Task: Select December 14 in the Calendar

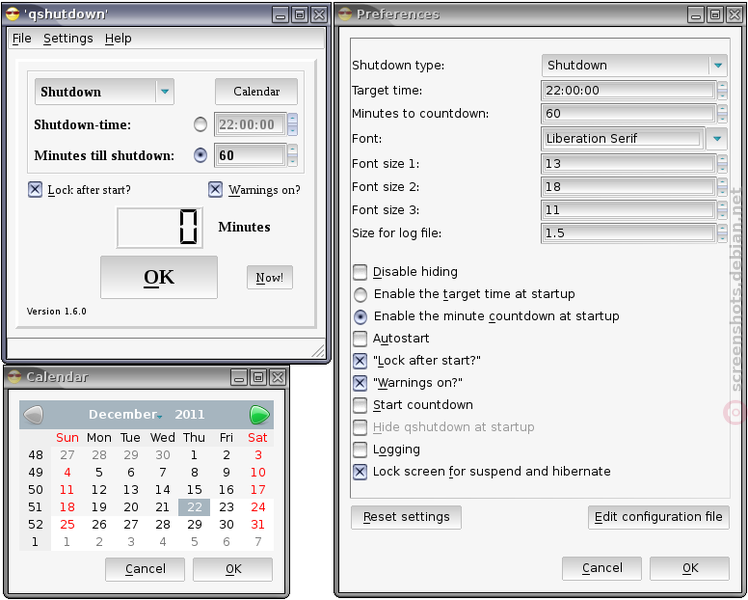Action: [162, 490]
